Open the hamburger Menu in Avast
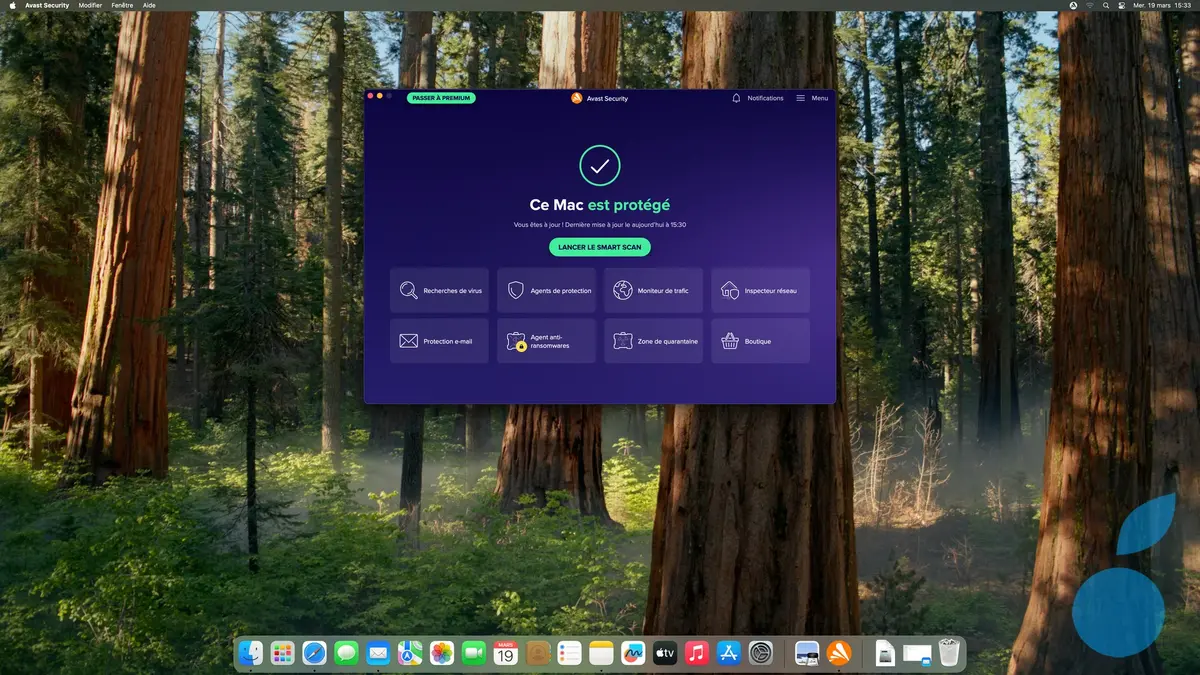Viewport: 1200px width, 675px height. pyautogui.click(x=812, y=98)
